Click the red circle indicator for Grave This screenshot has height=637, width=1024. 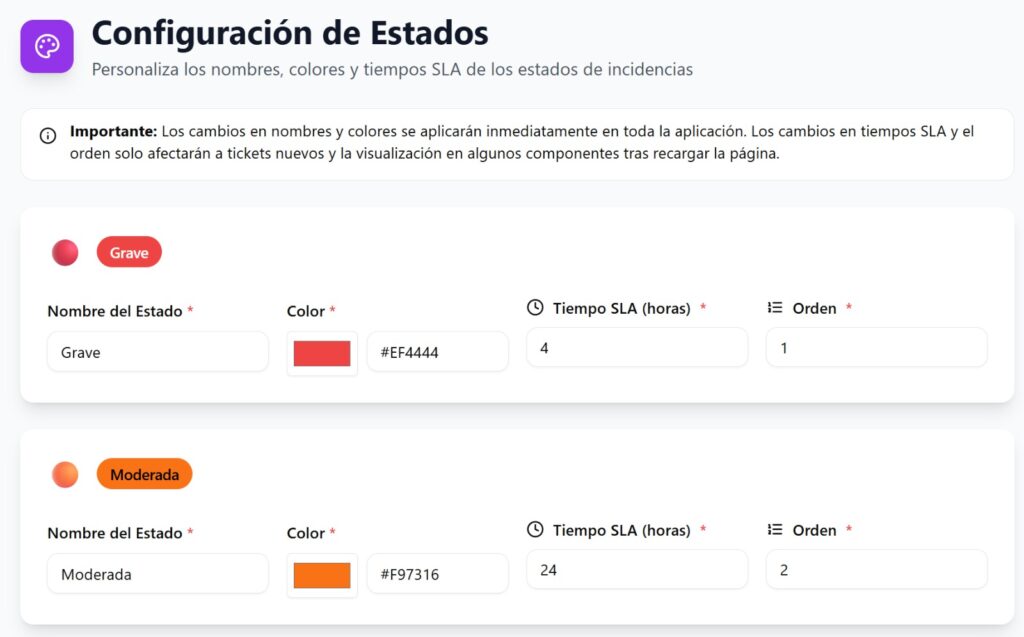click(65, 253)
